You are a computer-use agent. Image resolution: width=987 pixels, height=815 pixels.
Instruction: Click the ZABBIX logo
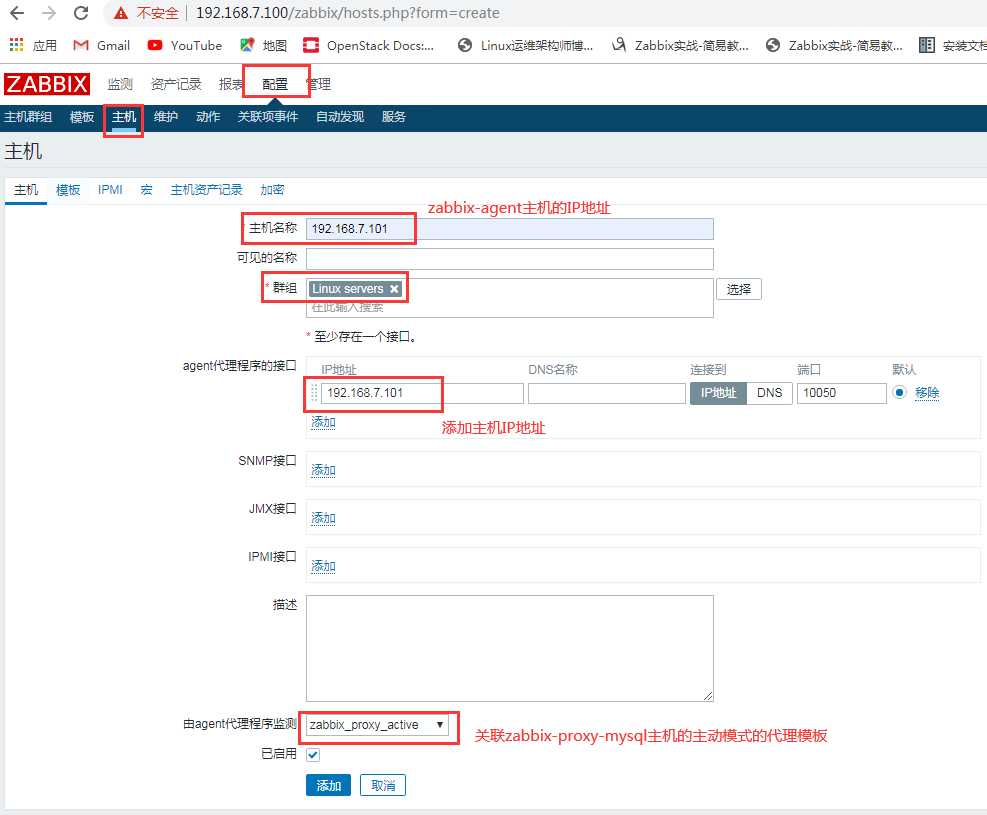(47, 84)
